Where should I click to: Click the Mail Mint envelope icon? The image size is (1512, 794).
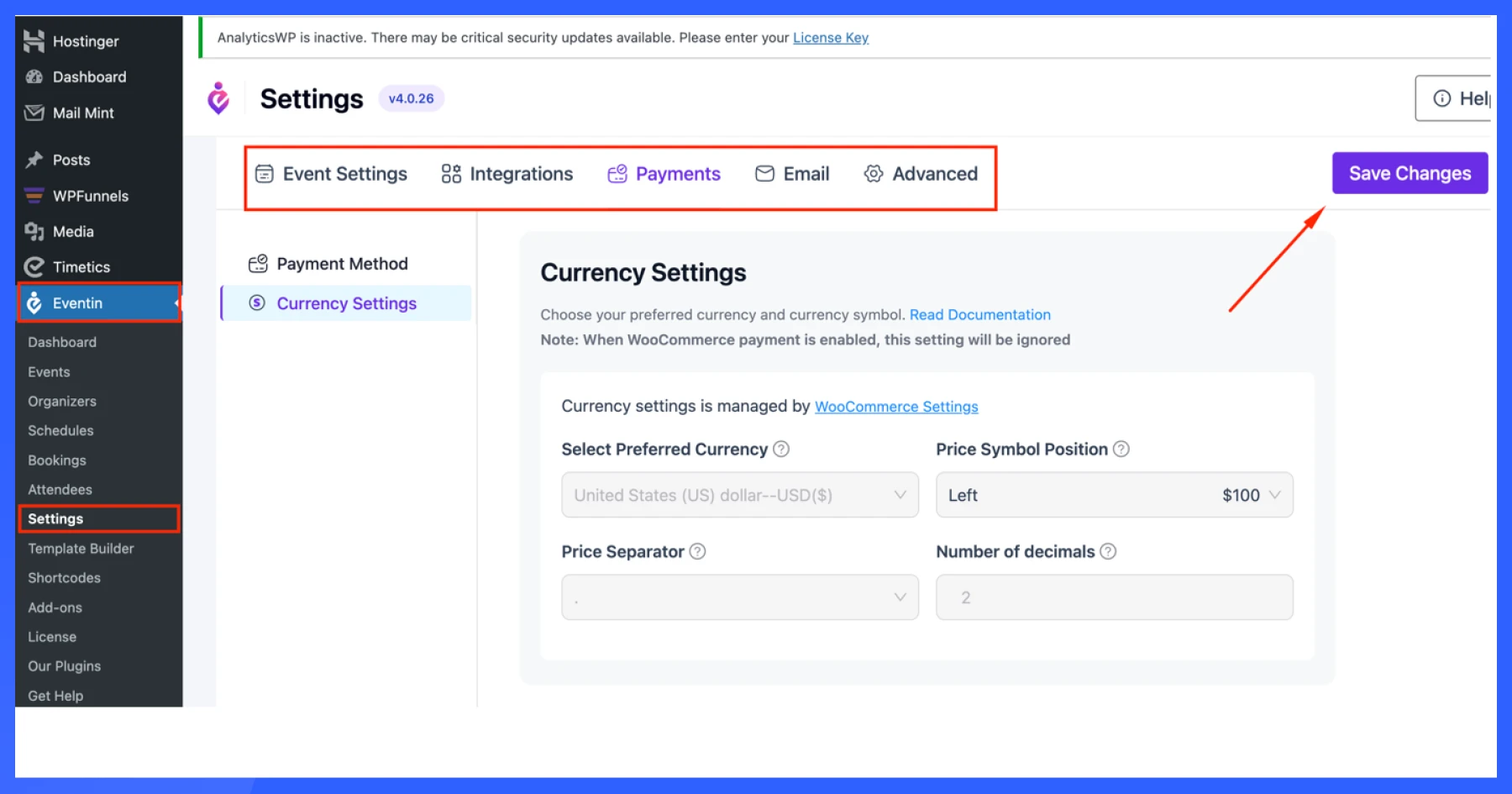click(x=34, y=113)
